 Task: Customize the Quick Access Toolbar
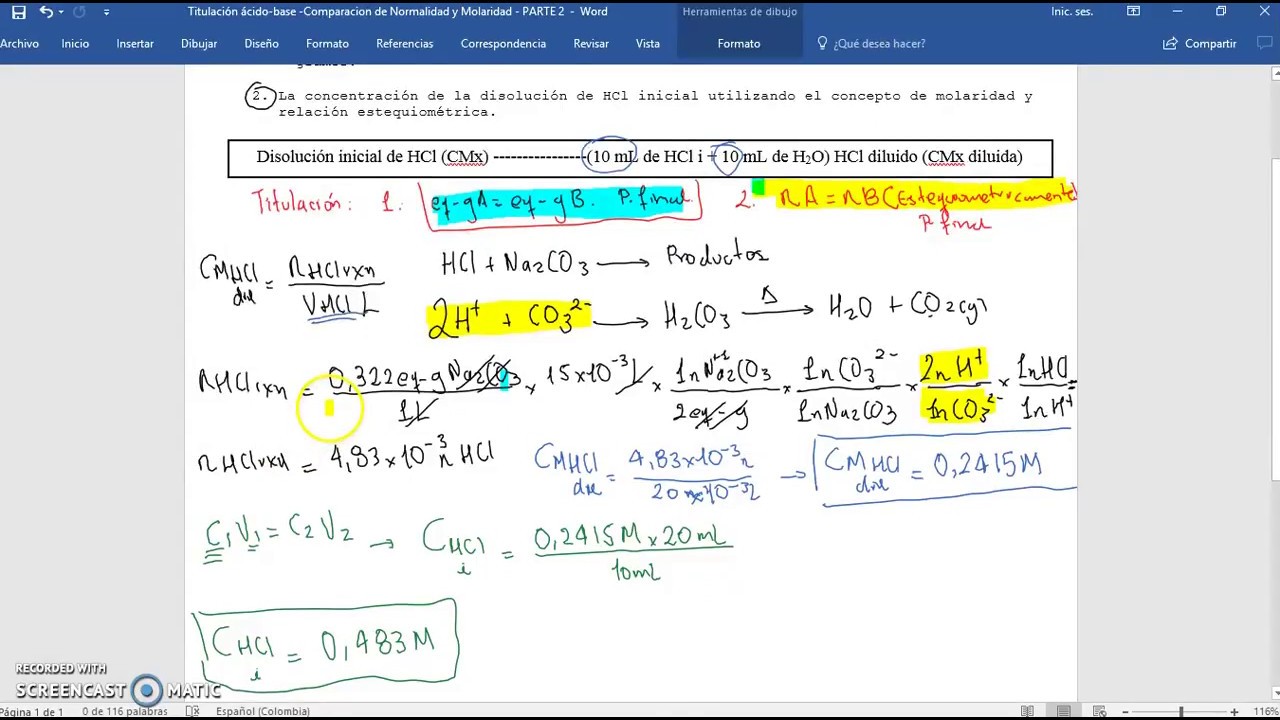pos(107,12)
